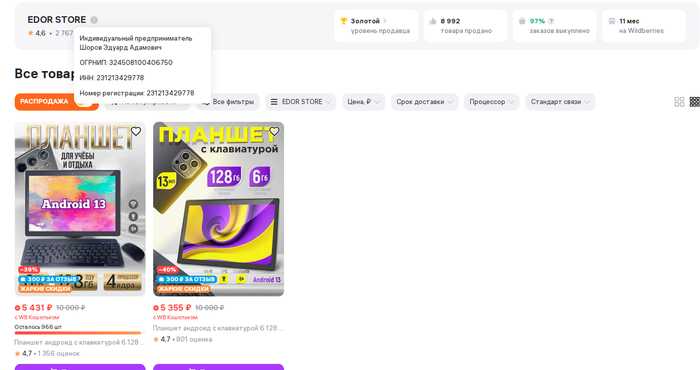Open the EDOR STORE brand filter
Viewport: 700px width, 370px height.
(300, 102)
